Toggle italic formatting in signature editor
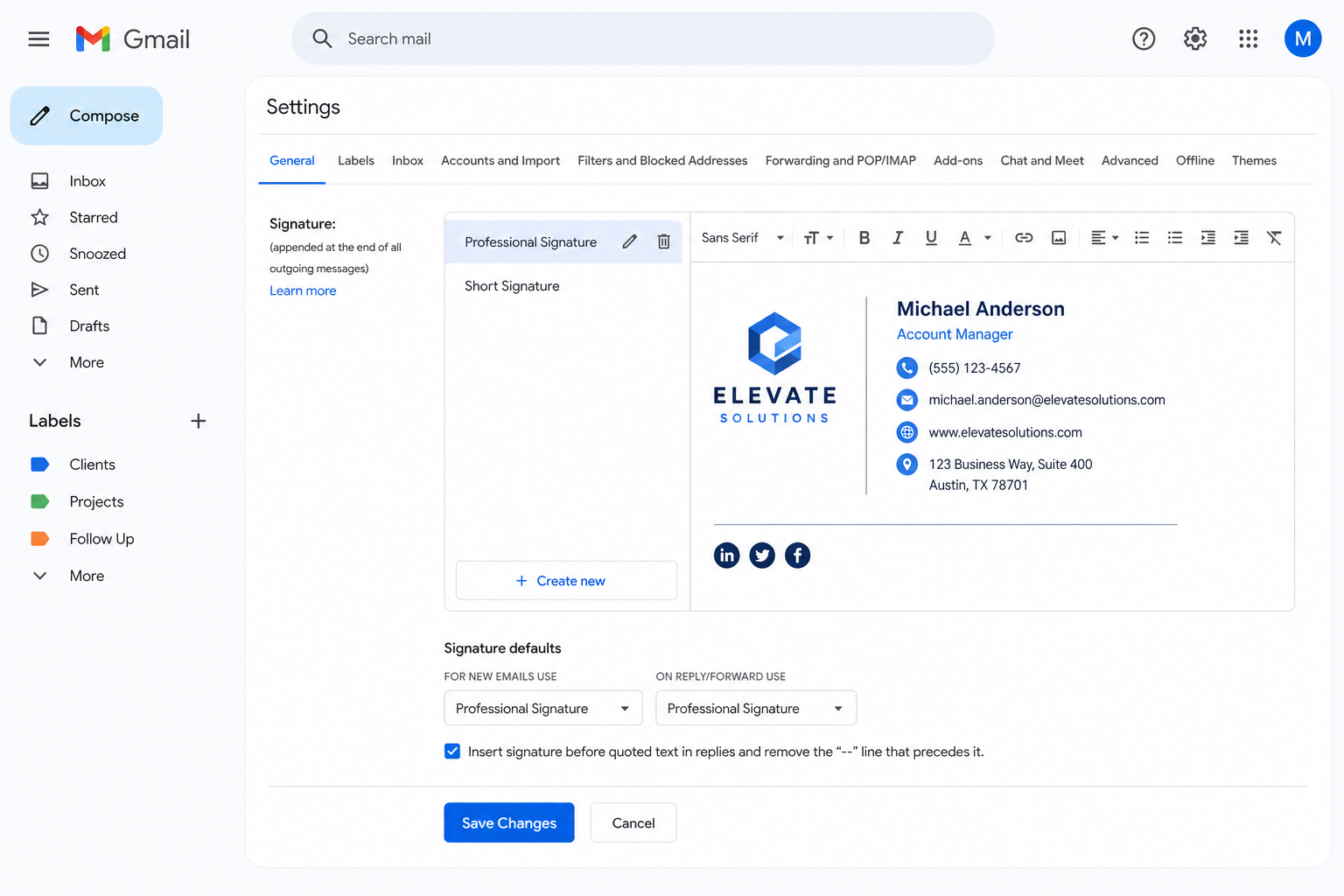1344x896 pixels. 898,238
